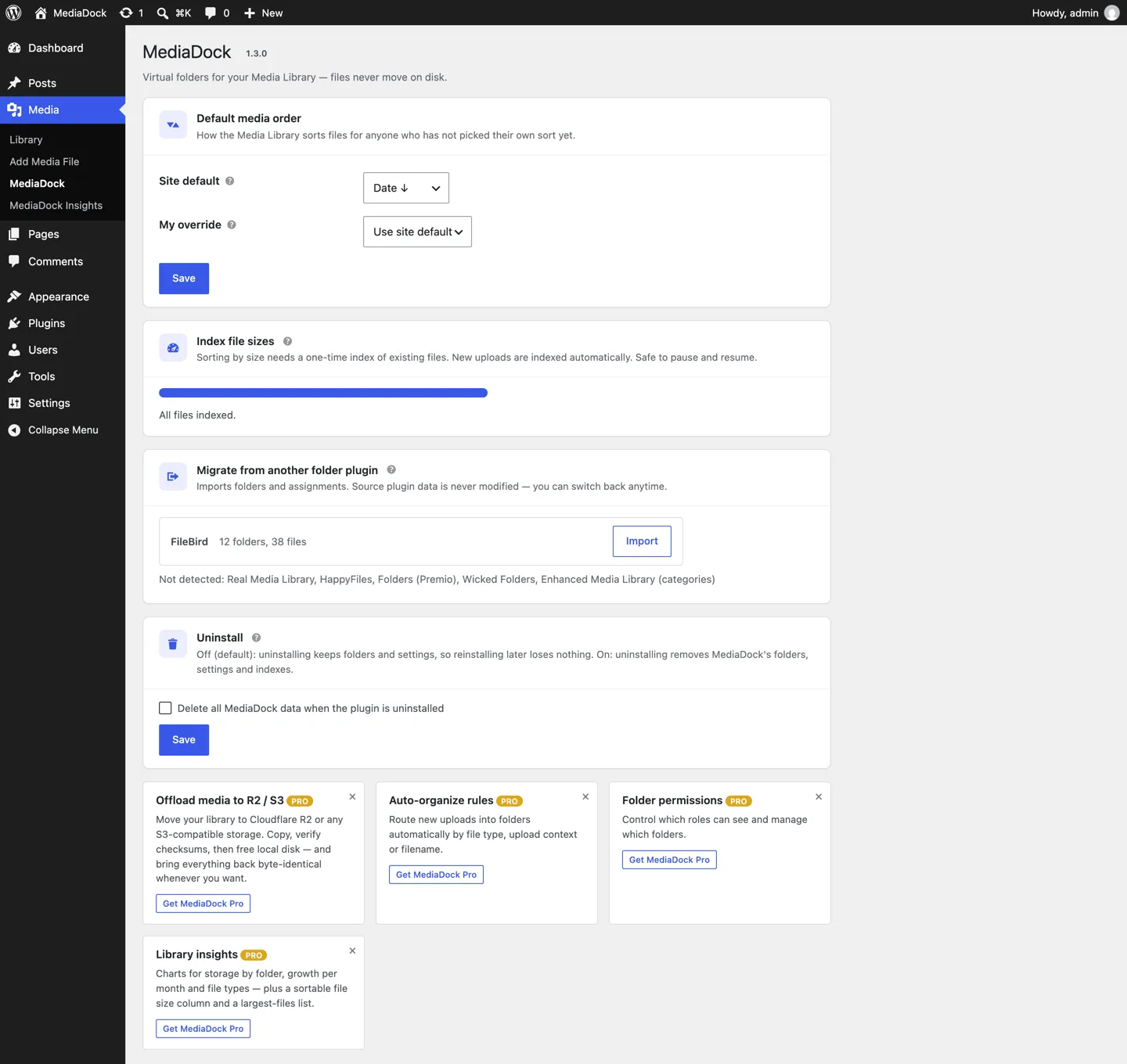The width and height of the screenshot is (1127, 1064).
Task: Click the WordPress logo in admin bar
Action: tap(13, 13)
